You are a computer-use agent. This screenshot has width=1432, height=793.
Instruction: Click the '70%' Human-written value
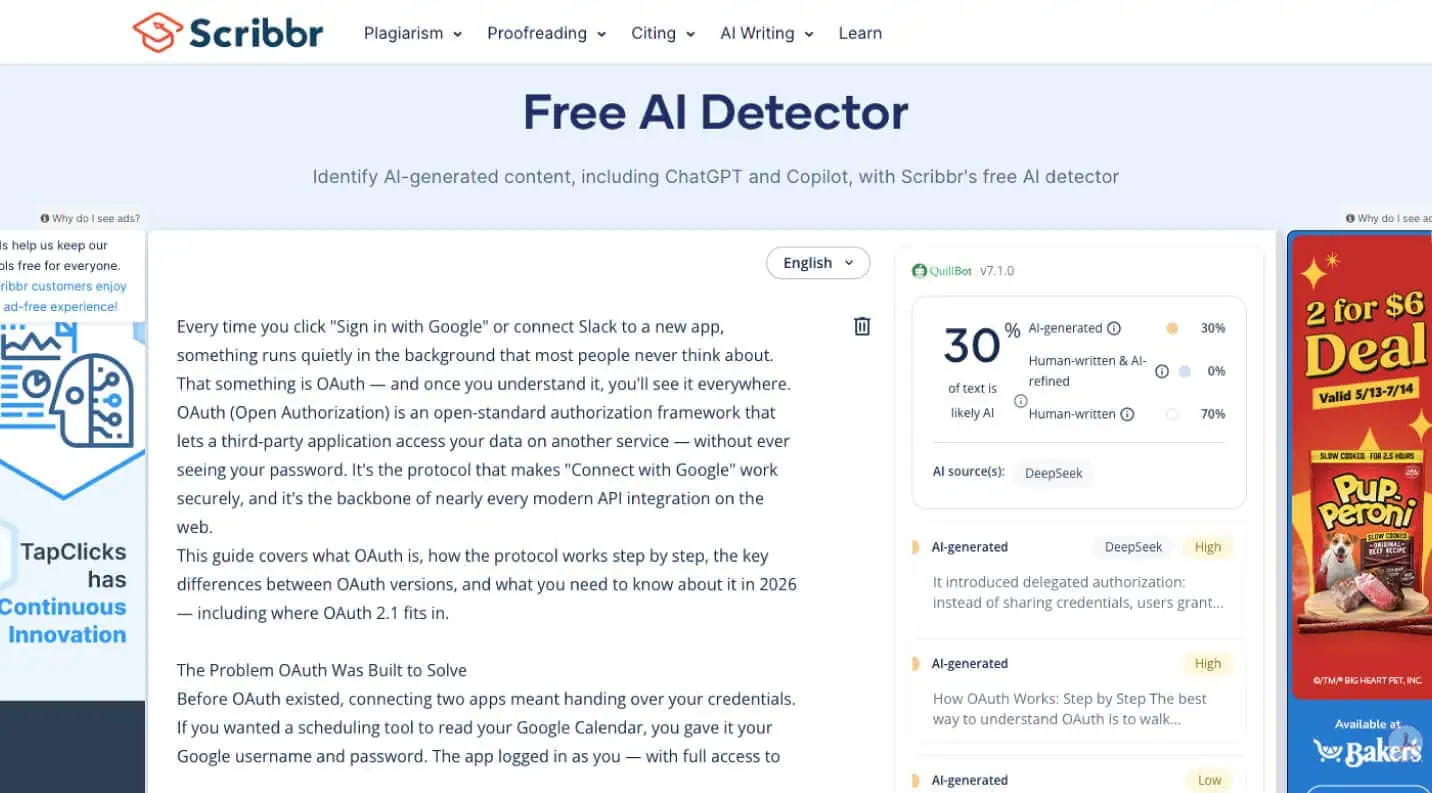click(1212, 414)
